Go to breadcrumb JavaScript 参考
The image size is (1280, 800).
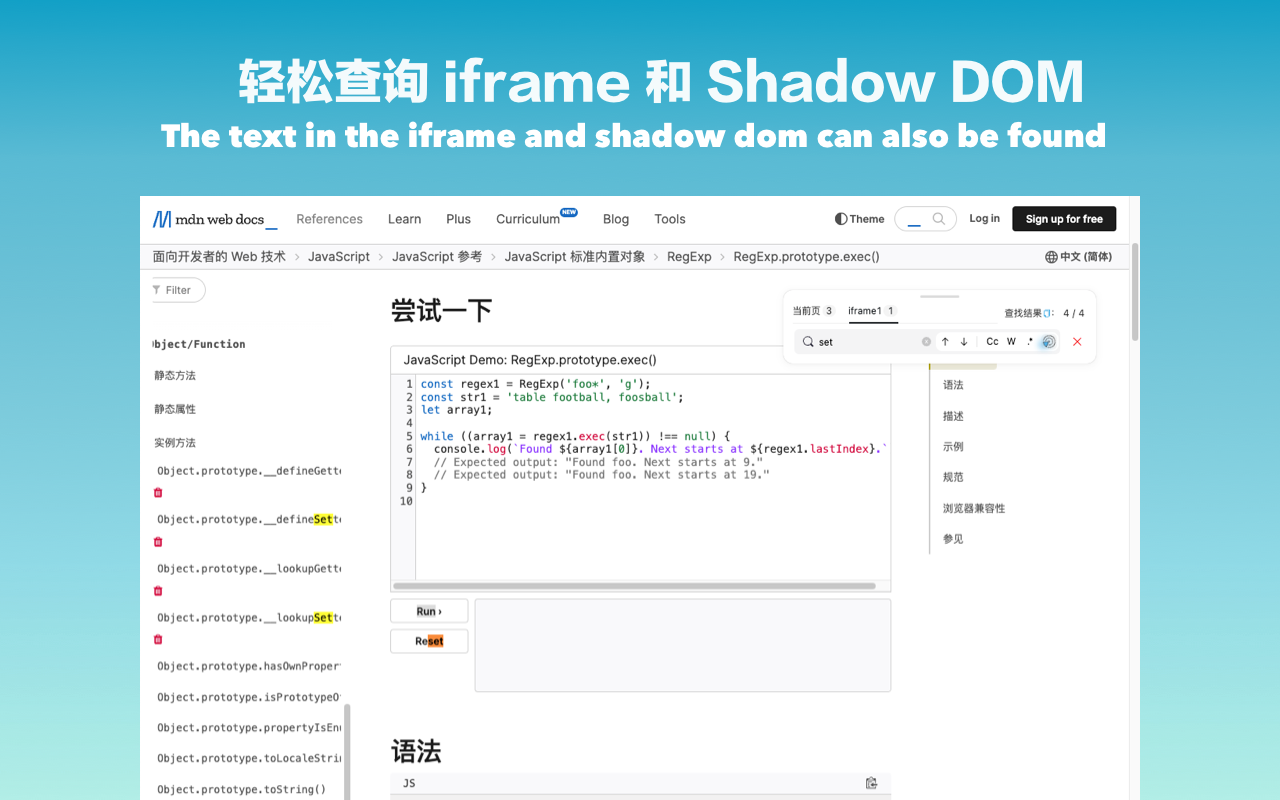tap(437, 257)
